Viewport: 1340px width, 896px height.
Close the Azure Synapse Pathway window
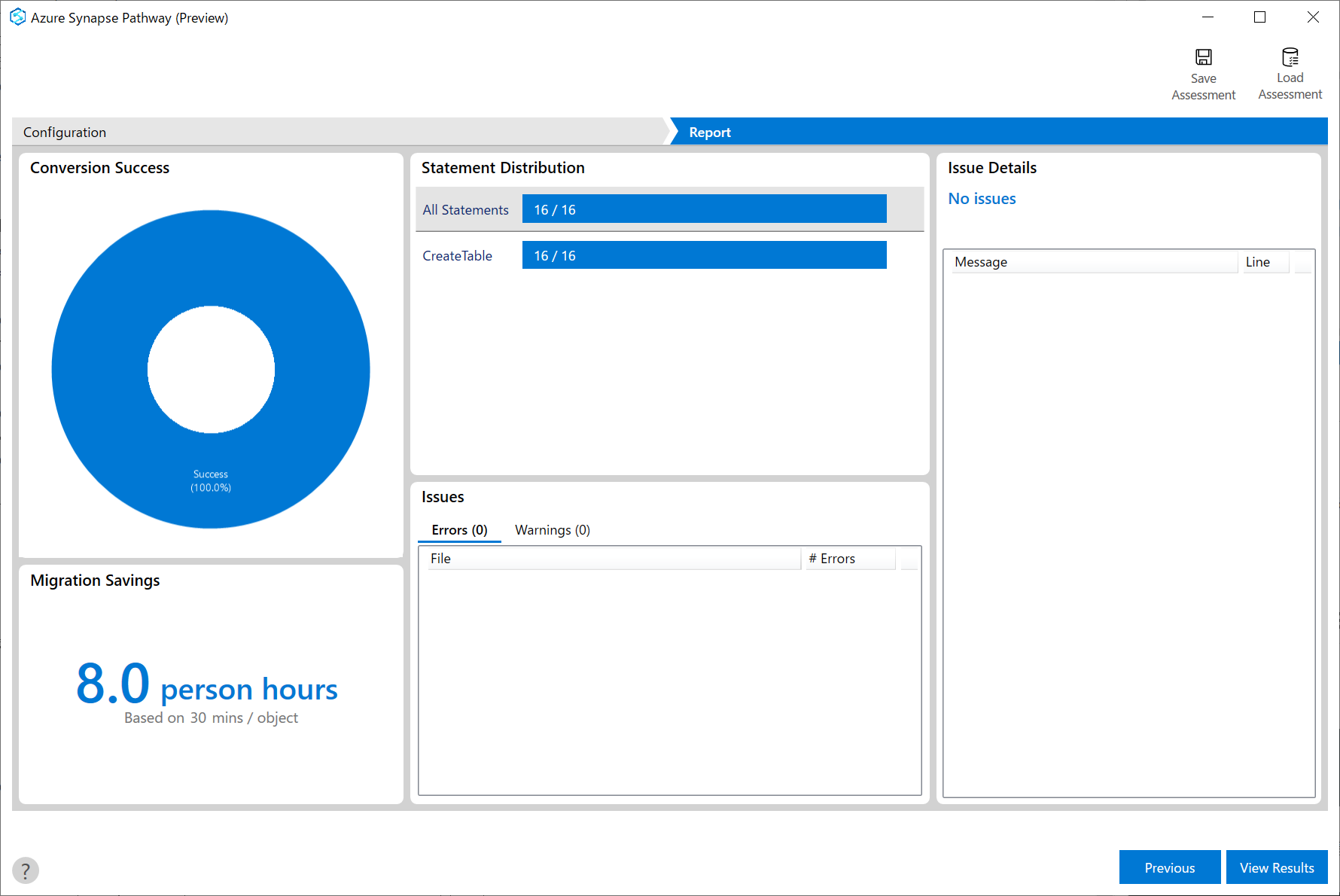pos(1313,17)
